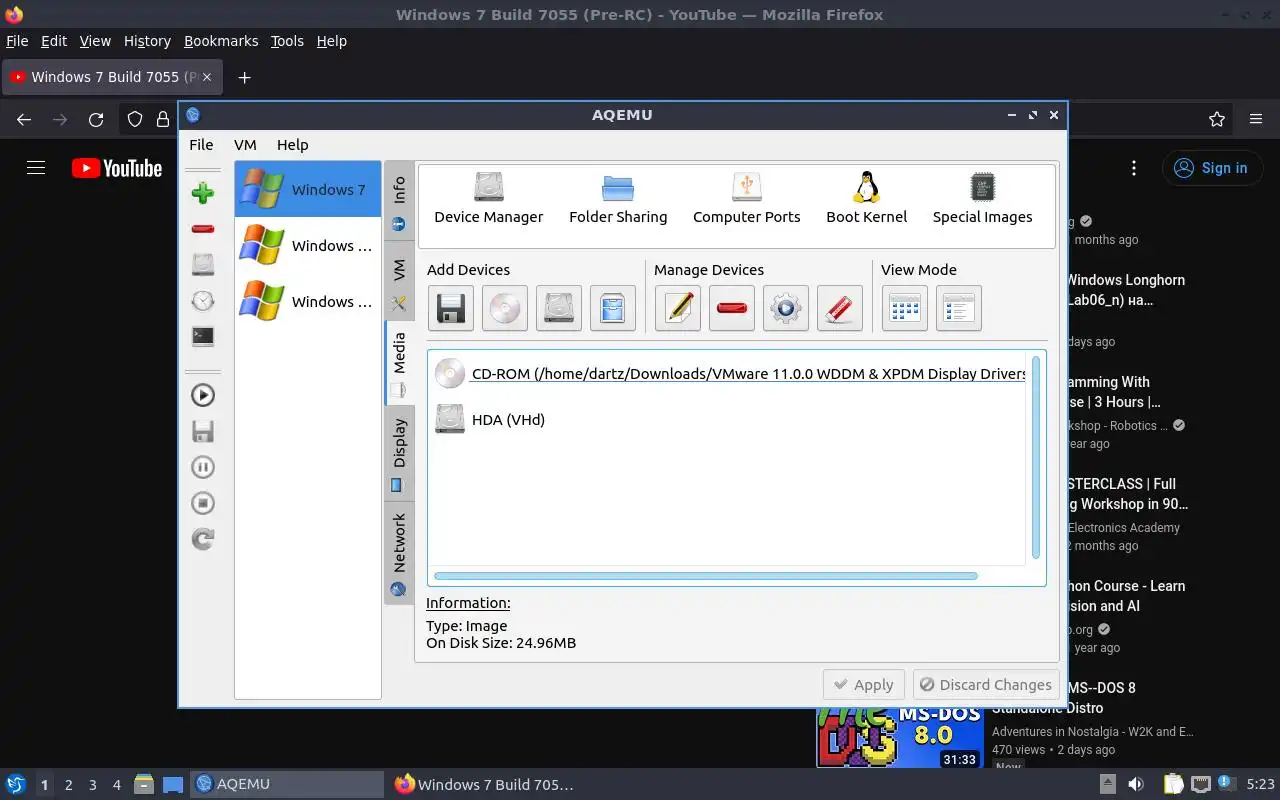Image resolution: width=1280 pixels, height=800 pixels.
Task: Pause the VM with the pause icon
Action: 203,467
